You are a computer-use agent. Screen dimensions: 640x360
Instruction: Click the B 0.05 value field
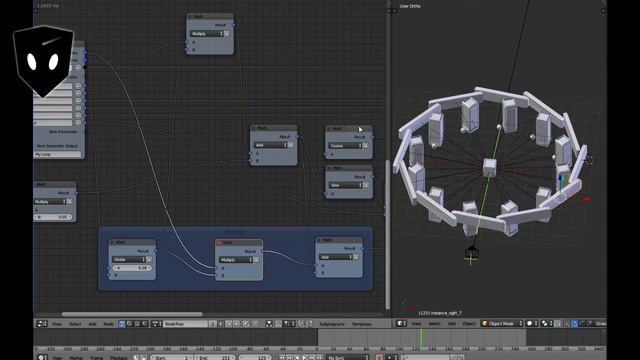pyautogui.click(x=54, y=217)
